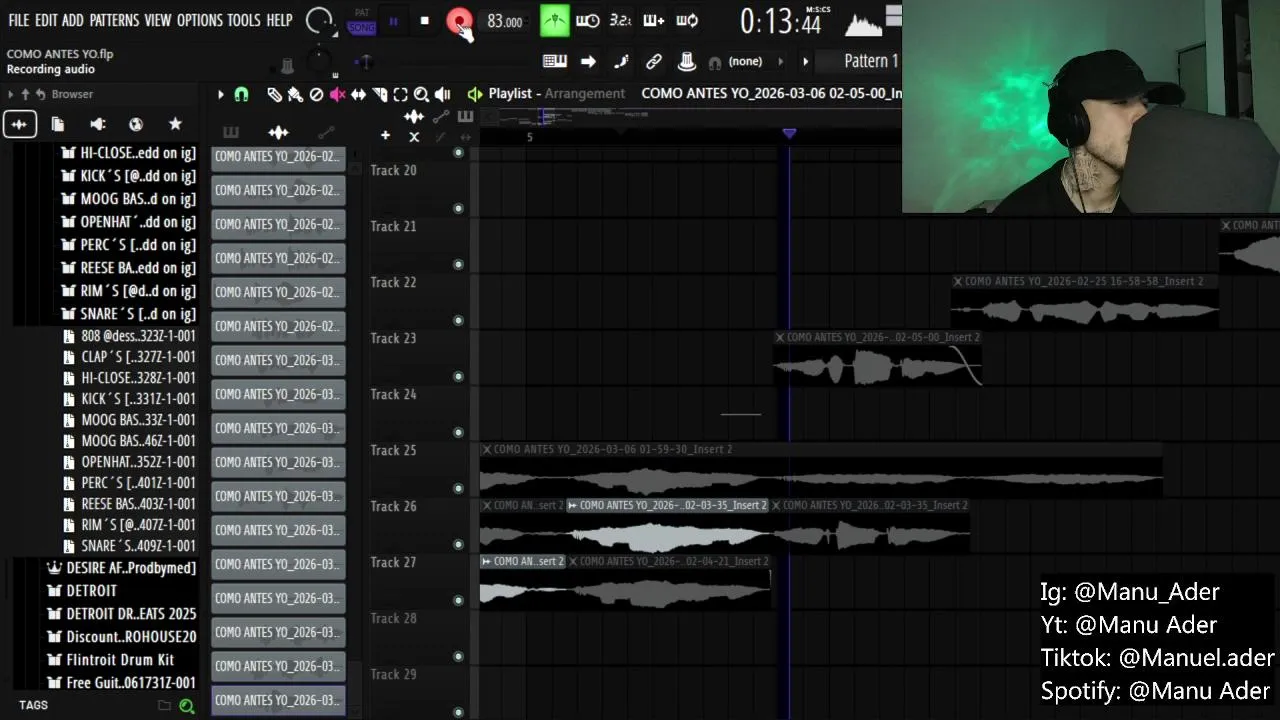Click the plus icon above track list
Viewport: 1280px width, 720px height.
(385, 136)
